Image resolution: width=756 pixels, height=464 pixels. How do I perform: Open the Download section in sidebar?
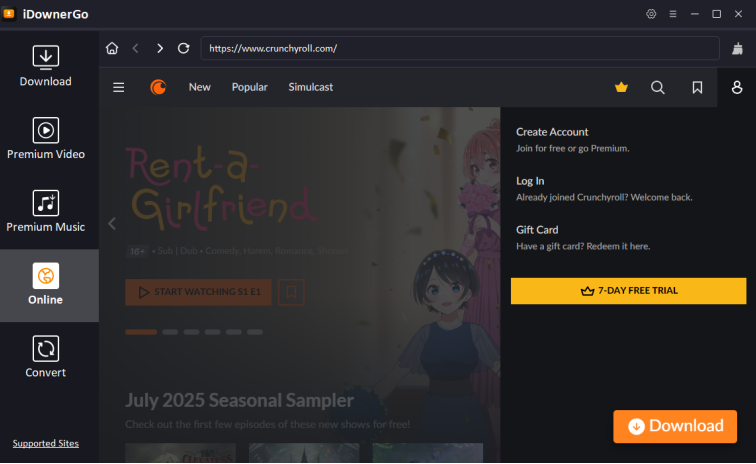(x=46, y=66)
